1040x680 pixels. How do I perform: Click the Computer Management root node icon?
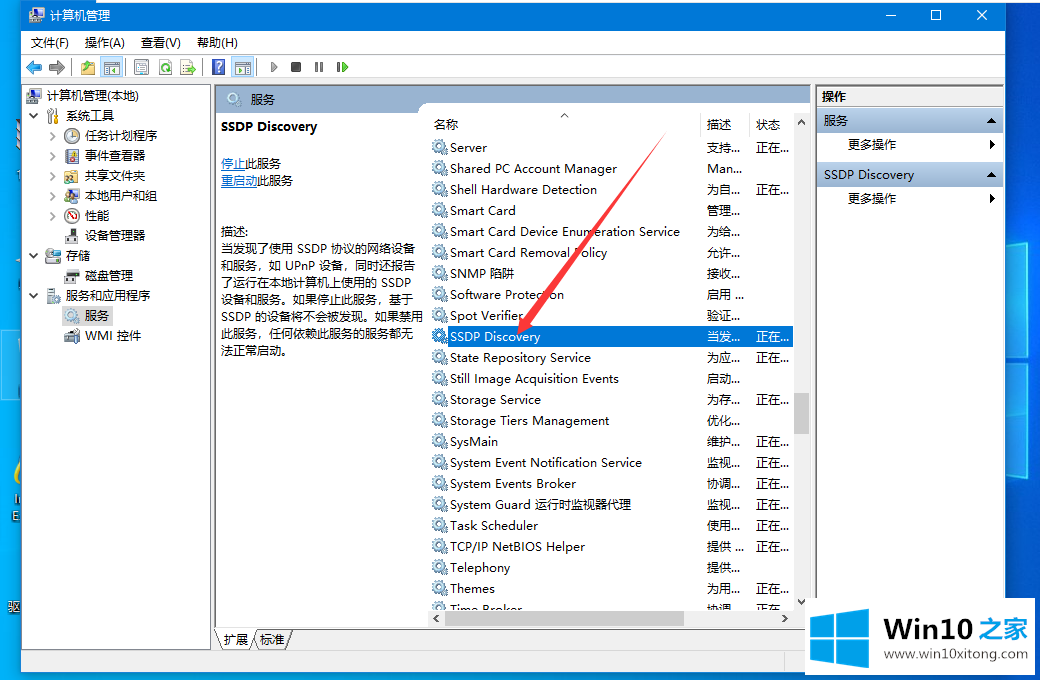click(34, 96)
